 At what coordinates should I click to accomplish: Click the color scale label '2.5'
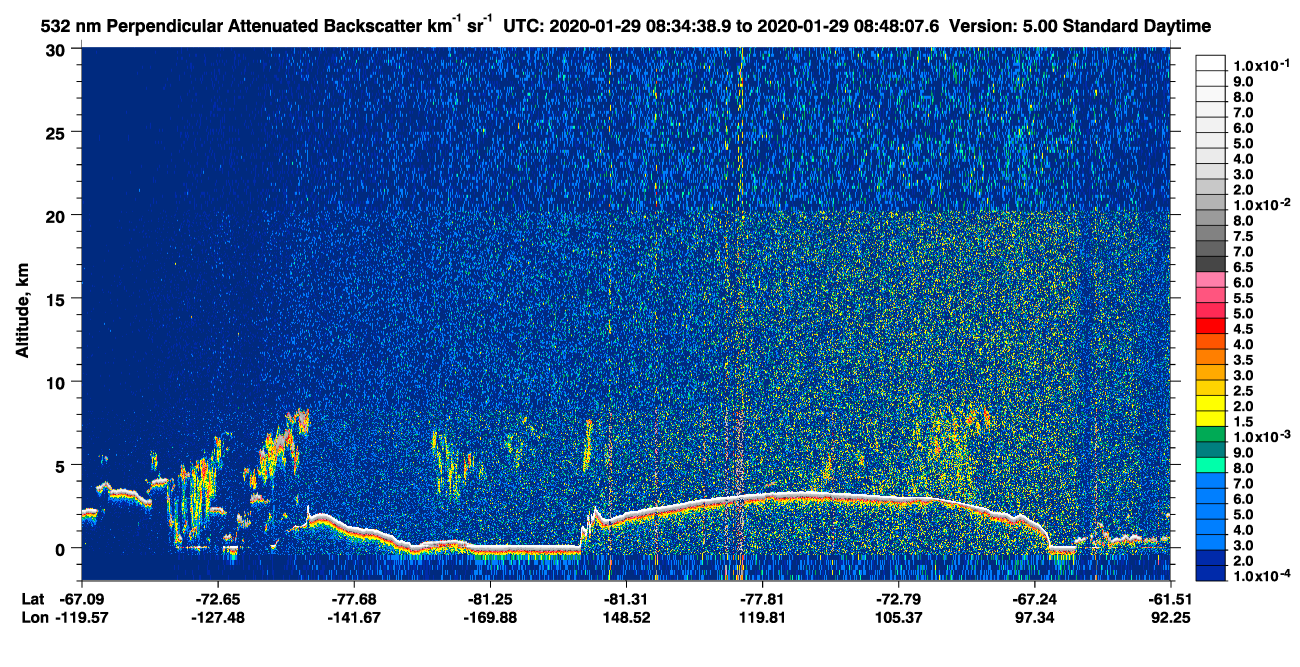[x=1244, y=391]
